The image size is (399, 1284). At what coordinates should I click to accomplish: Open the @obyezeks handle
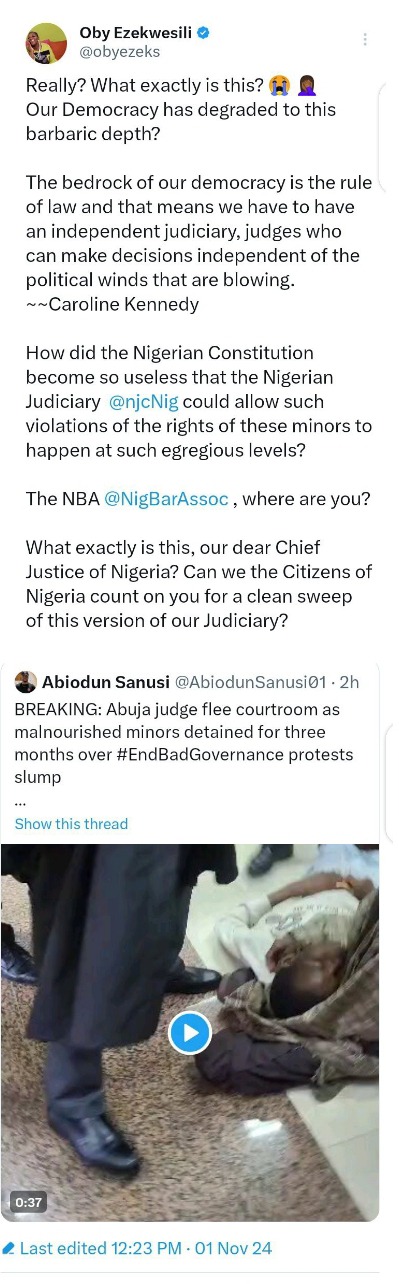point(119,52)
